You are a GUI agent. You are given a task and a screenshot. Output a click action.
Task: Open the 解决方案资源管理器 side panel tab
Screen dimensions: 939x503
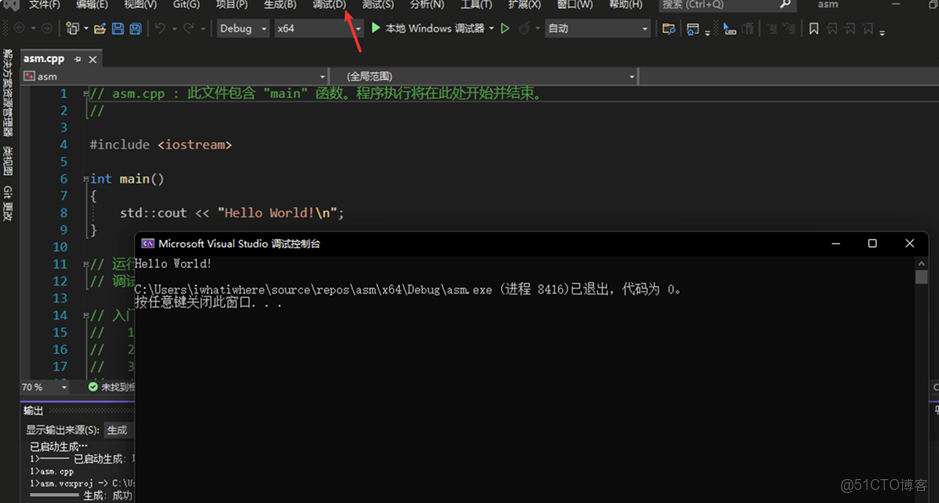pyautogui.click(x=8, y=93)
